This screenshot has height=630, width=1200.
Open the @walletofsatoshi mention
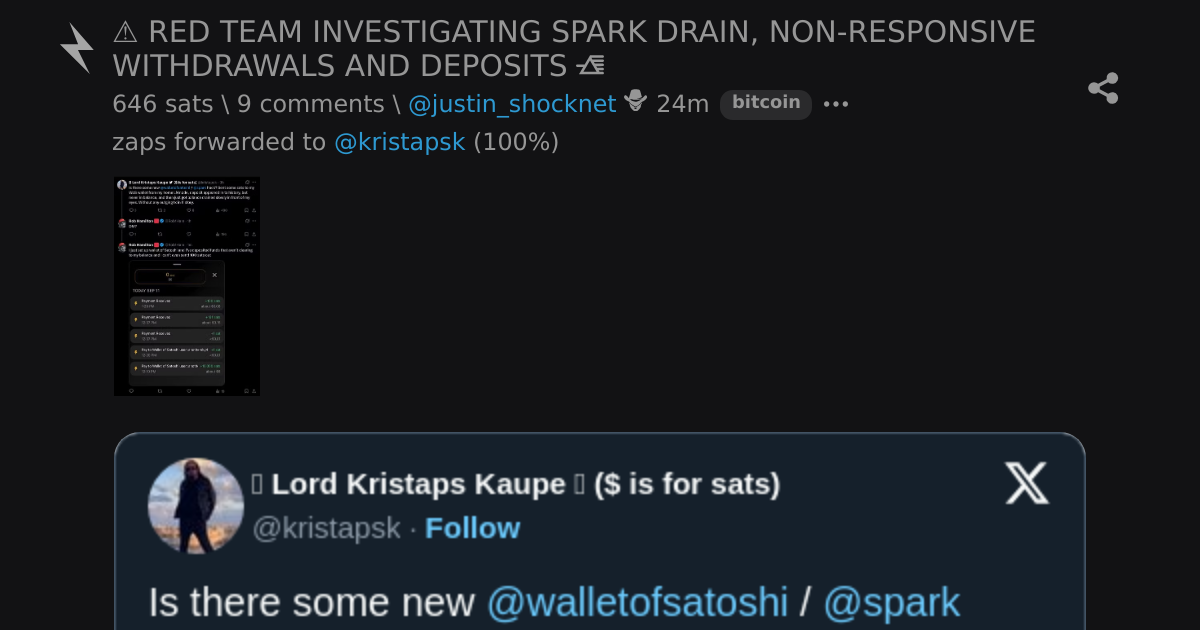(637, 603)
